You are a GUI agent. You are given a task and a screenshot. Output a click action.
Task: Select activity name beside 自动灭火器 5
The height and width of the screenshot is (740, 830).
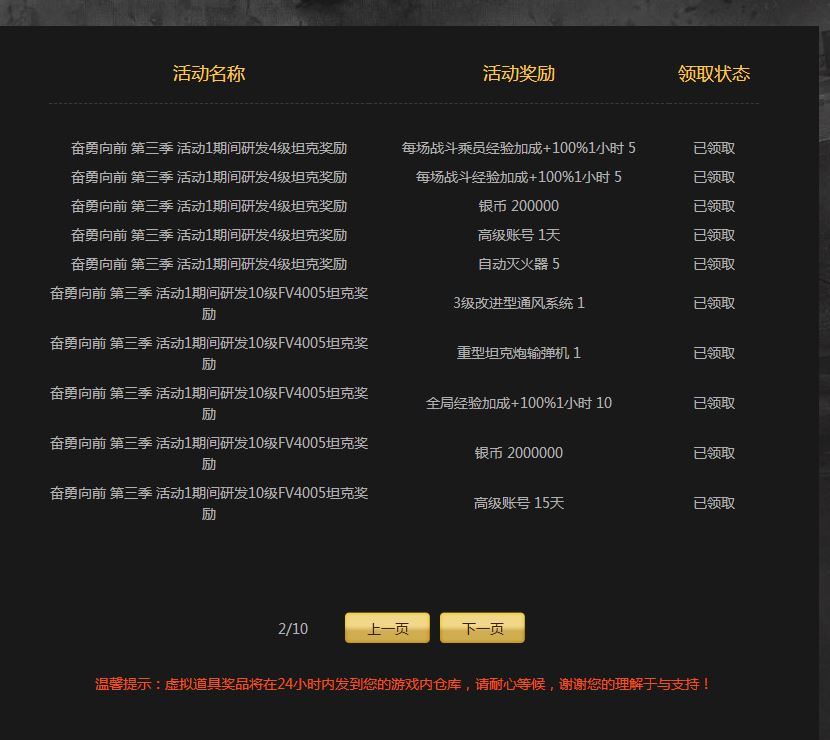coord(209,264)
